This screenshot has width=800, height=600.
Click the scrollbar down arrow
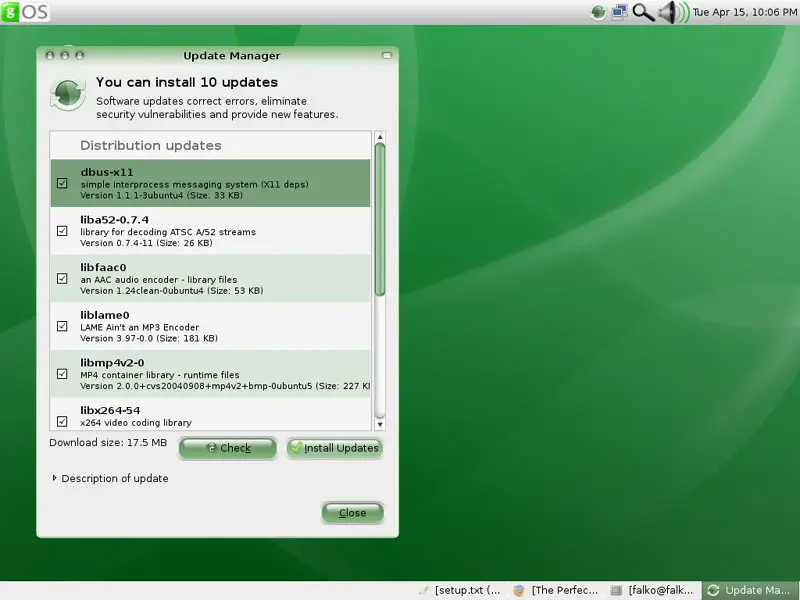pos(380,424)
